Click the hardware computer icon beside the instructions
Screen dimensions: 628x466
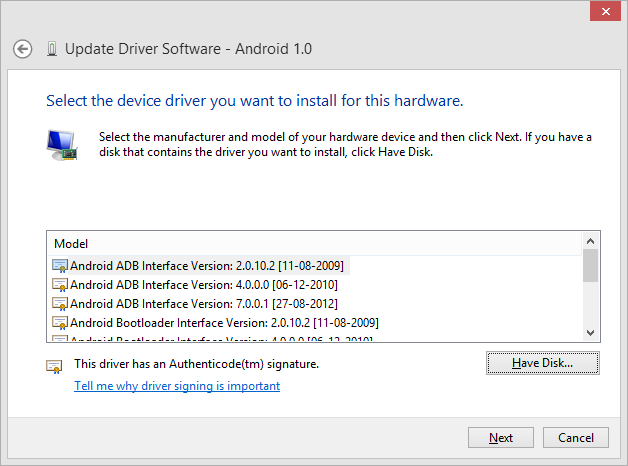click(x=60, y=144)
